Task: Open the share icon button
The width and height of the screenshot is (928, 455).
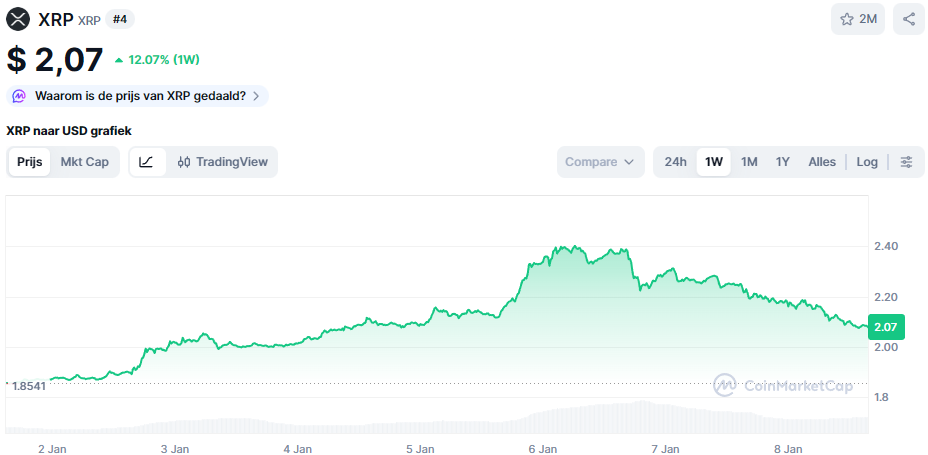Action: (908, 19)
